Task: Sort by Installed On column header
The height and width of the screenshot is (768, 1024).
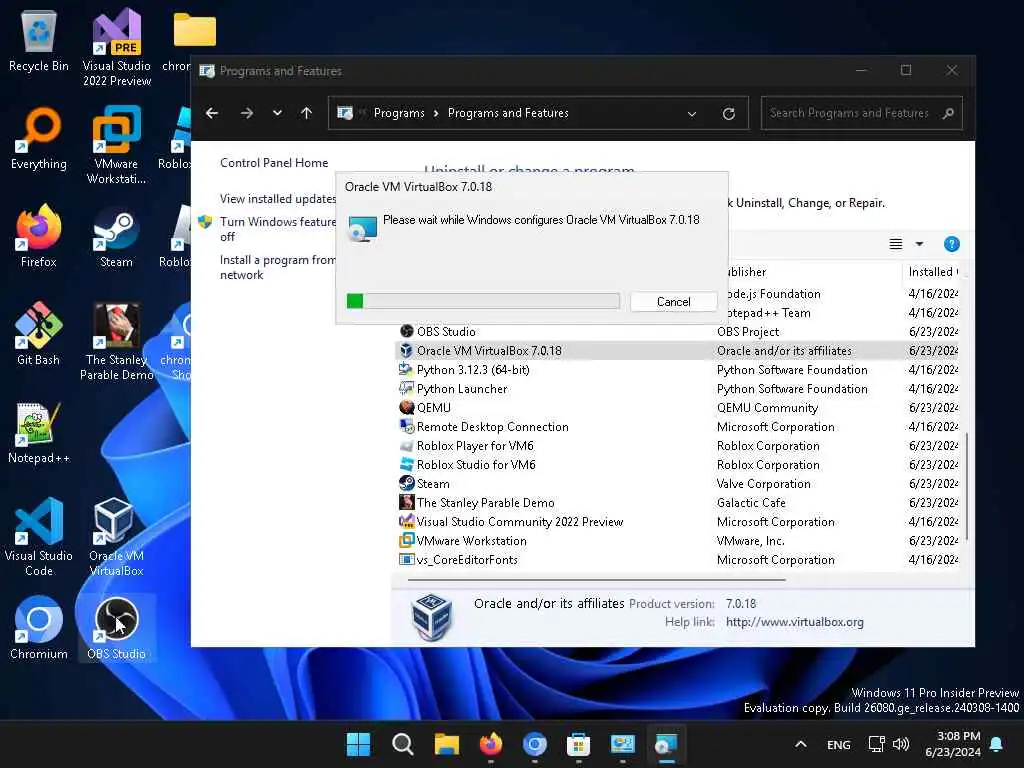Action: (x=933, y=272)
